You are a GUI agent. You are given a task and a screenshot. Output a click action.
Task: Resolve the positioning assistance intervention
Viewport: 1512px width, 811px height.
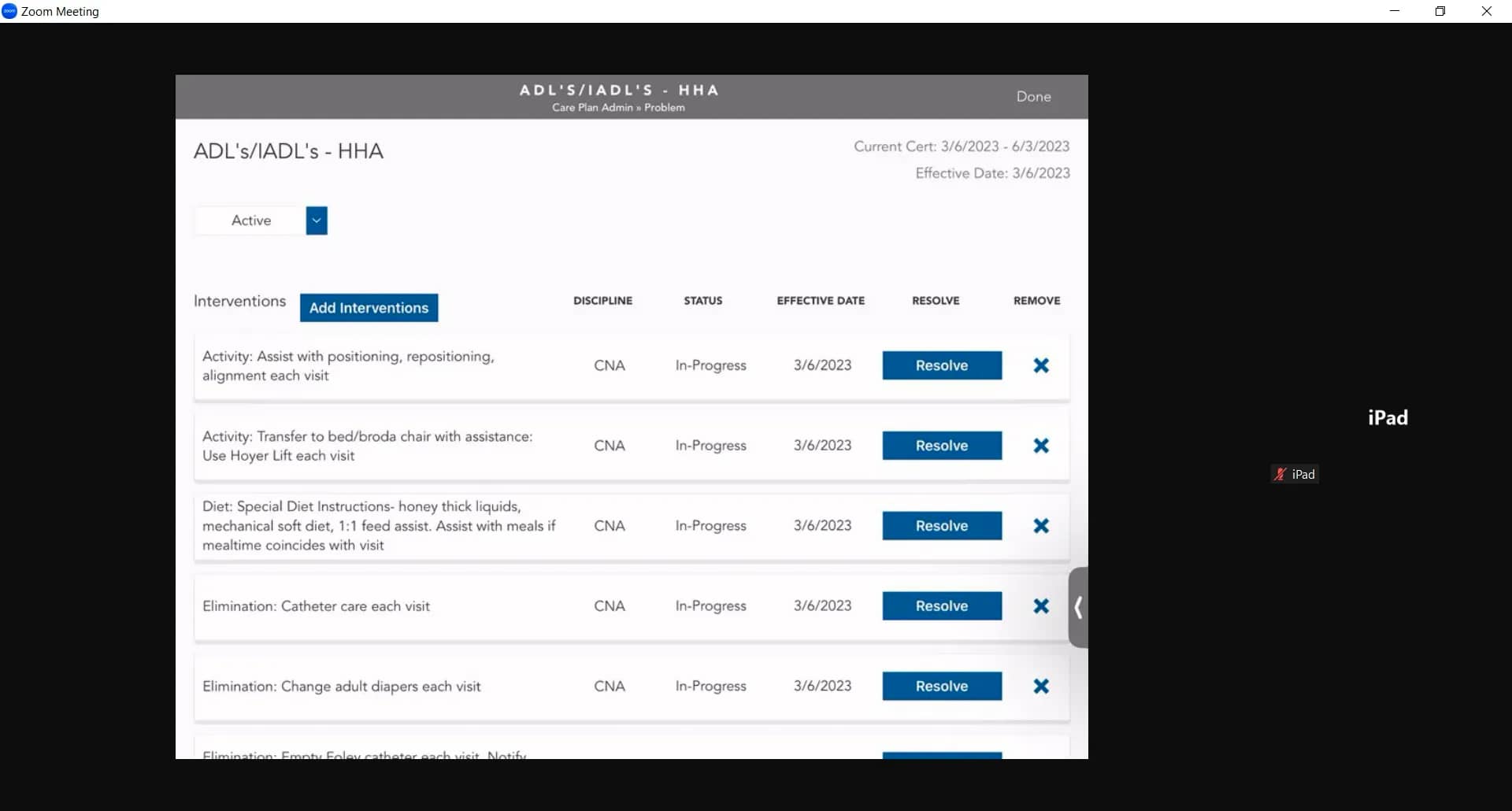[x=942, y=365]
